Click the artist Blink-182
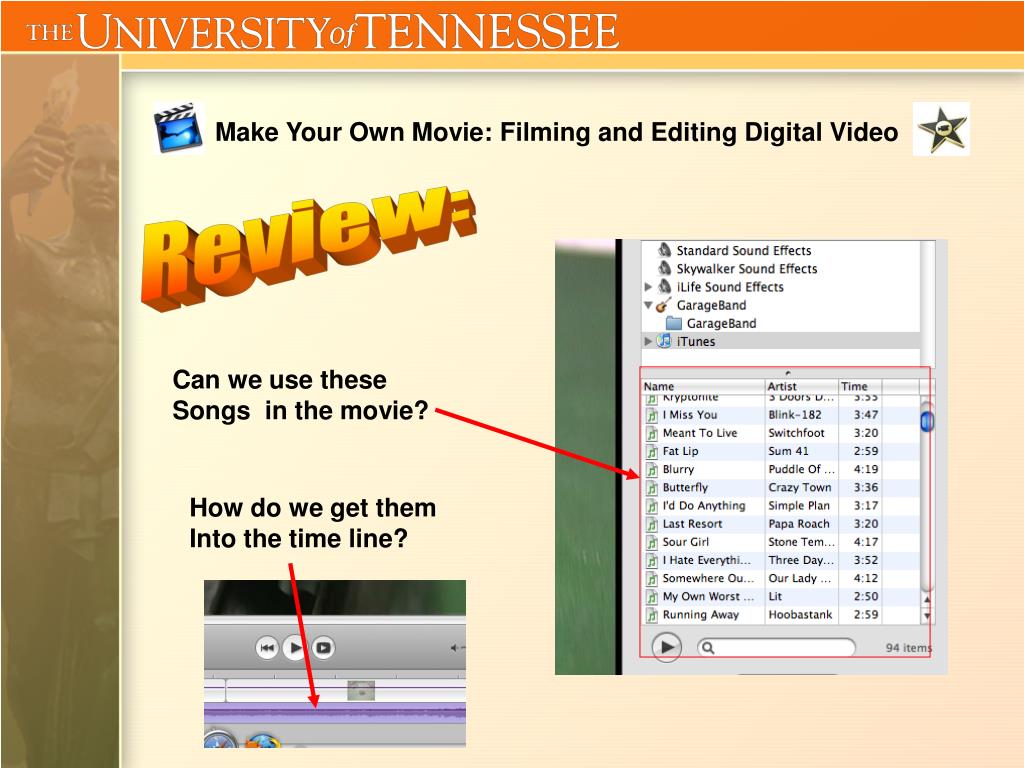This screenshot has height=768, width=1024. 795,415
